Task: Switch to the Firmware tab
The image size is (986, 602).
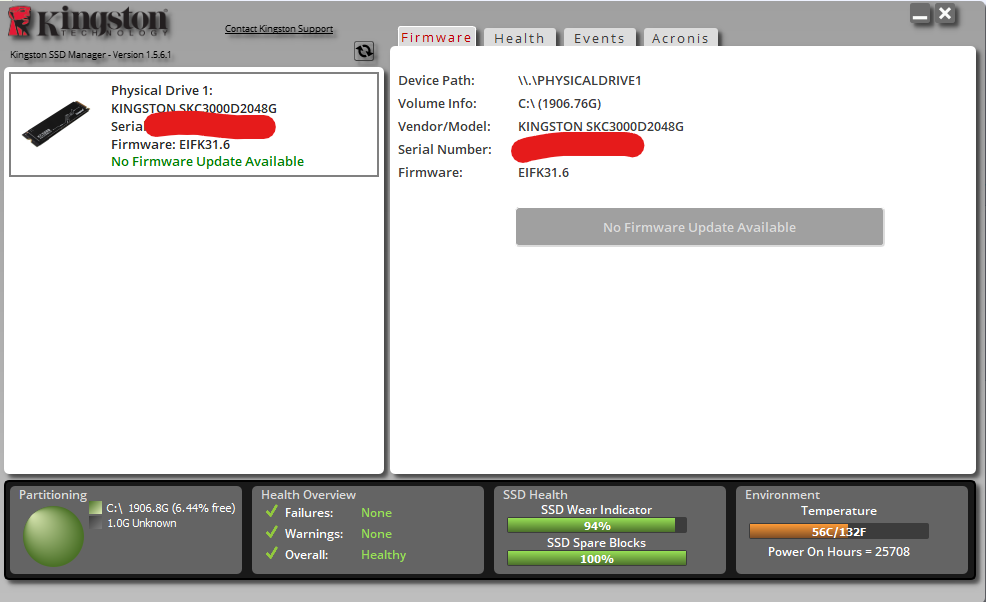Action: (436, 38)
